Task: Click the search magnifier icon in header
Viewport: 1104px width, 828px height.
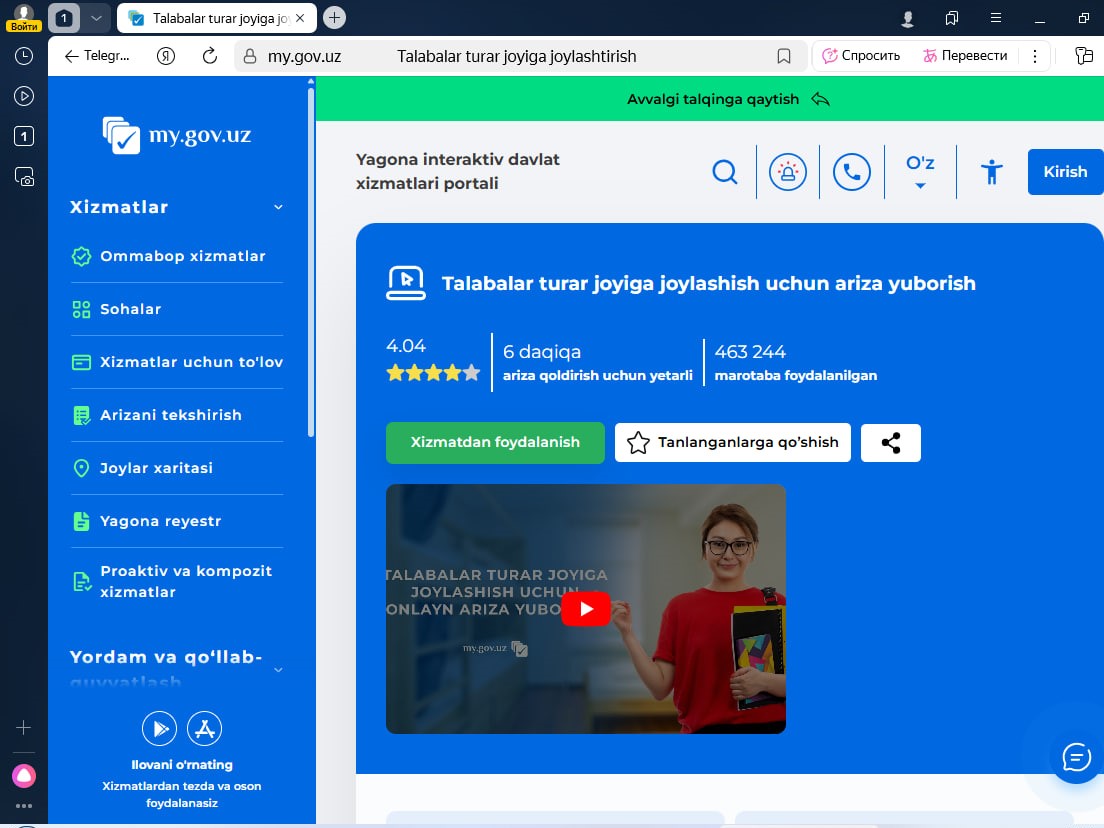Action: pyautogui.click(x=724, y=172)
